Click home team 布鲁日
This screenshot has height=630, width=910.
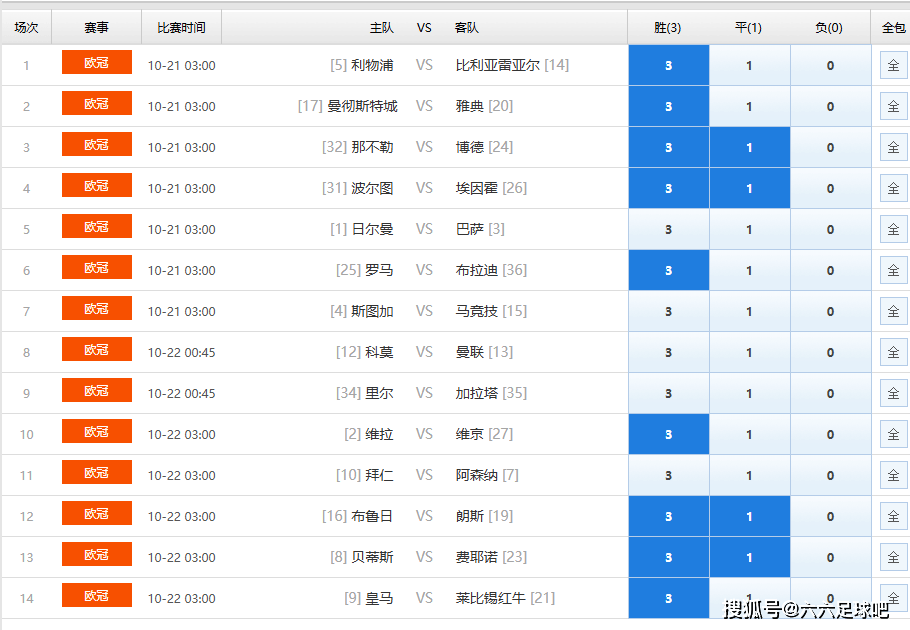[x=372, y=516]
